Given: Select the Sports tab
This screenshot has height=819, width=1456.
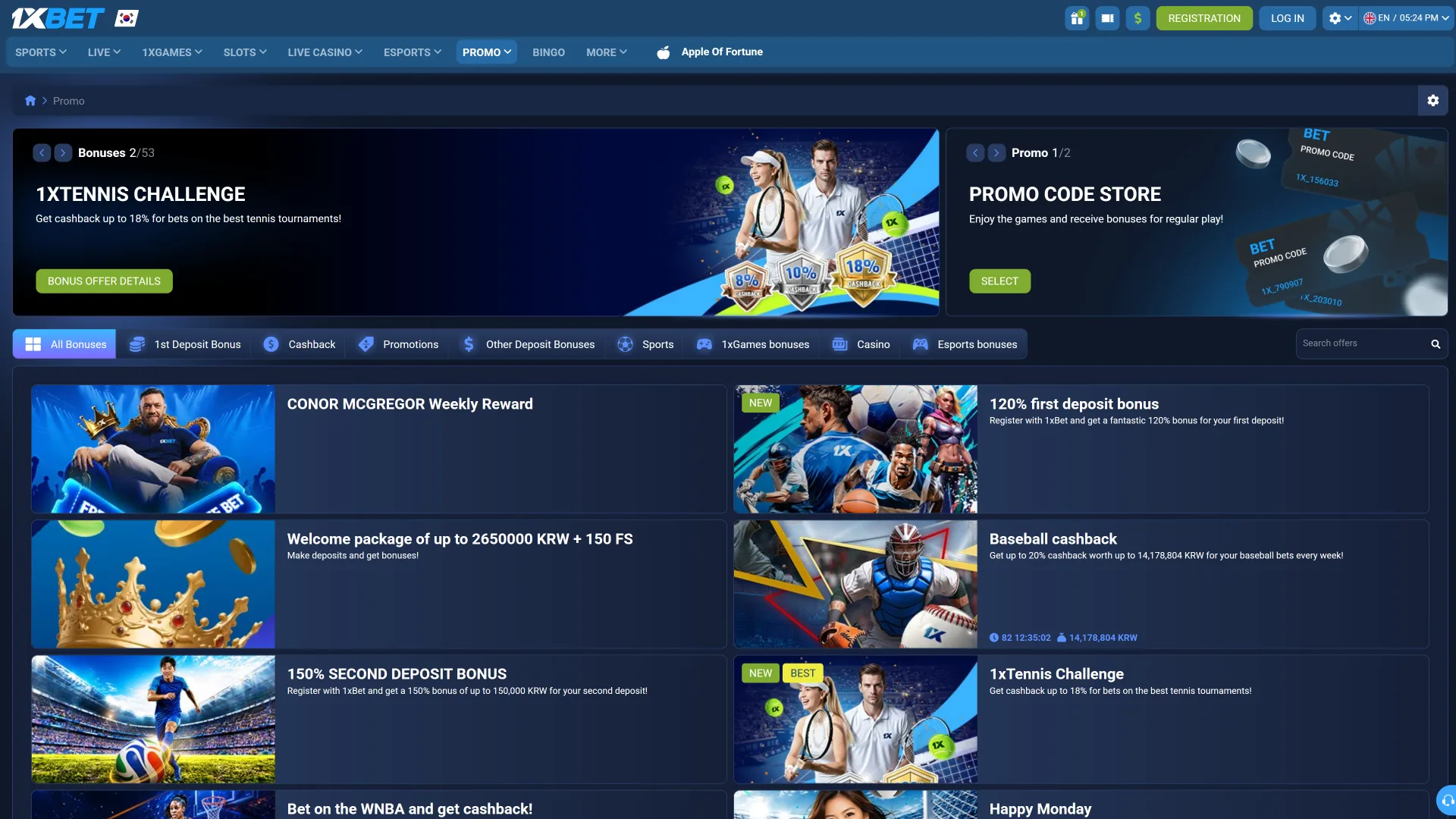Looking at the screenshot, I should 645,344.
